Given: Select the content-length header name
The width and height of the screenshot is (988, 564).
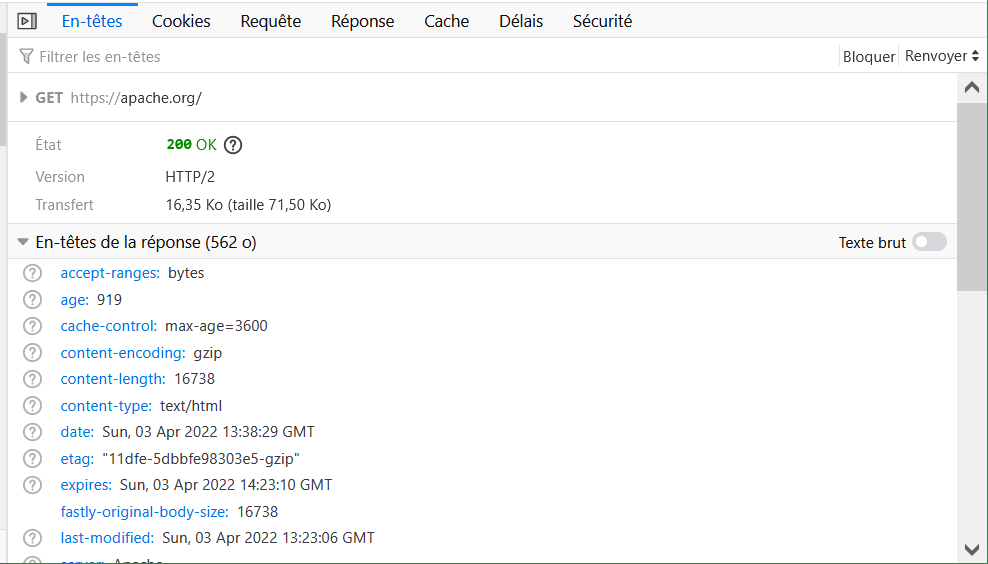Looking at the screenshot, I should pos(113,379).
